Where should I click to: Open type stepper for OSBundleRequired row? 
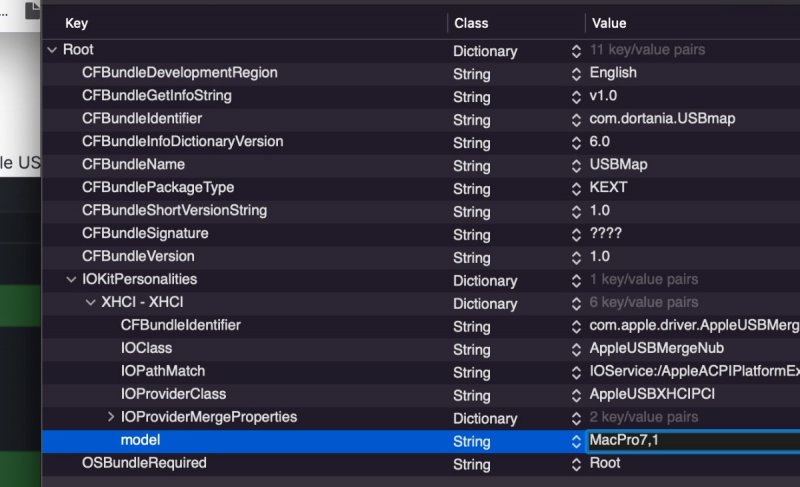[x=576, y=464]
